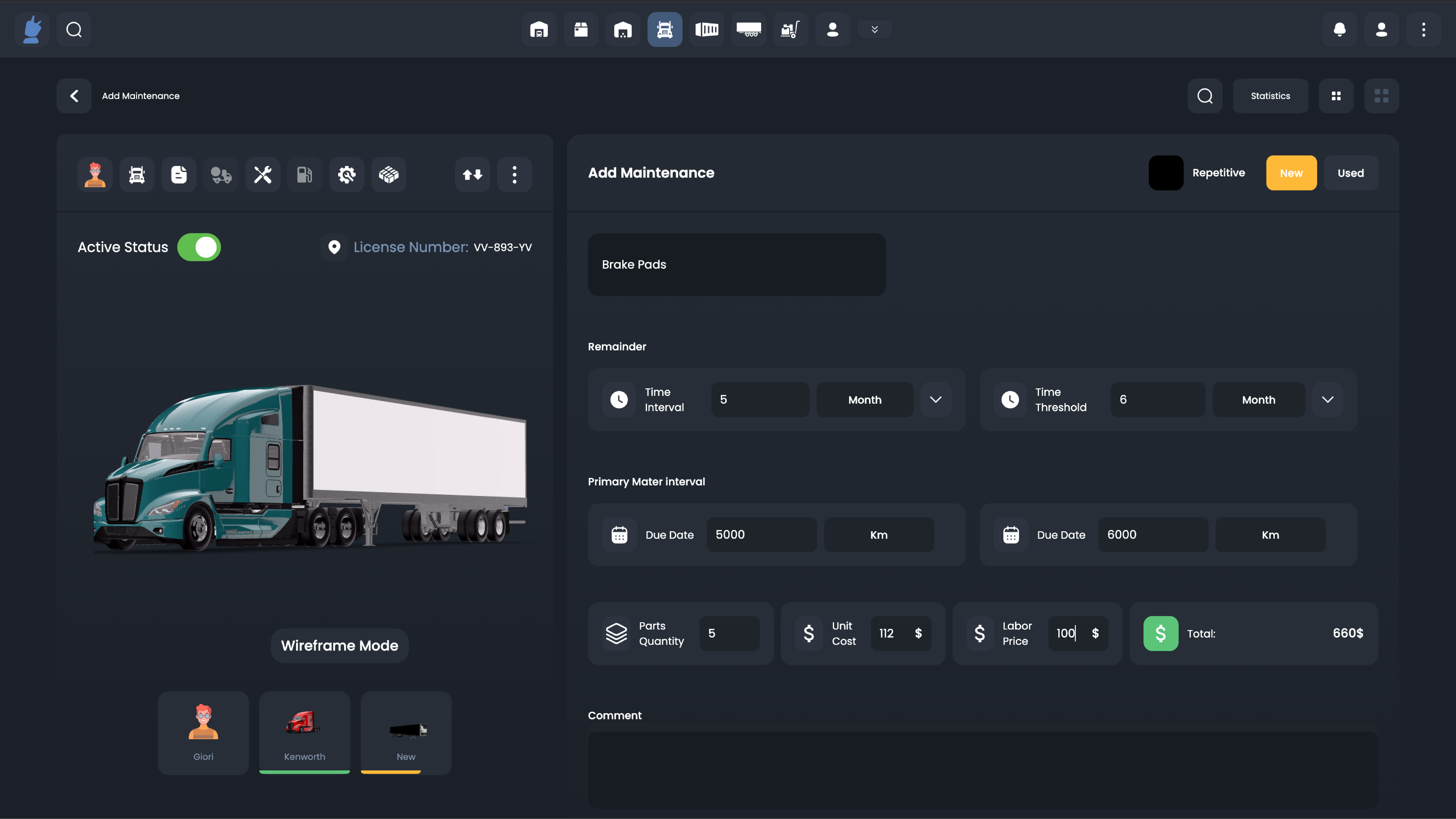Expand Time Threshold unit dropdown chevron

click(x=1328, y=400)
